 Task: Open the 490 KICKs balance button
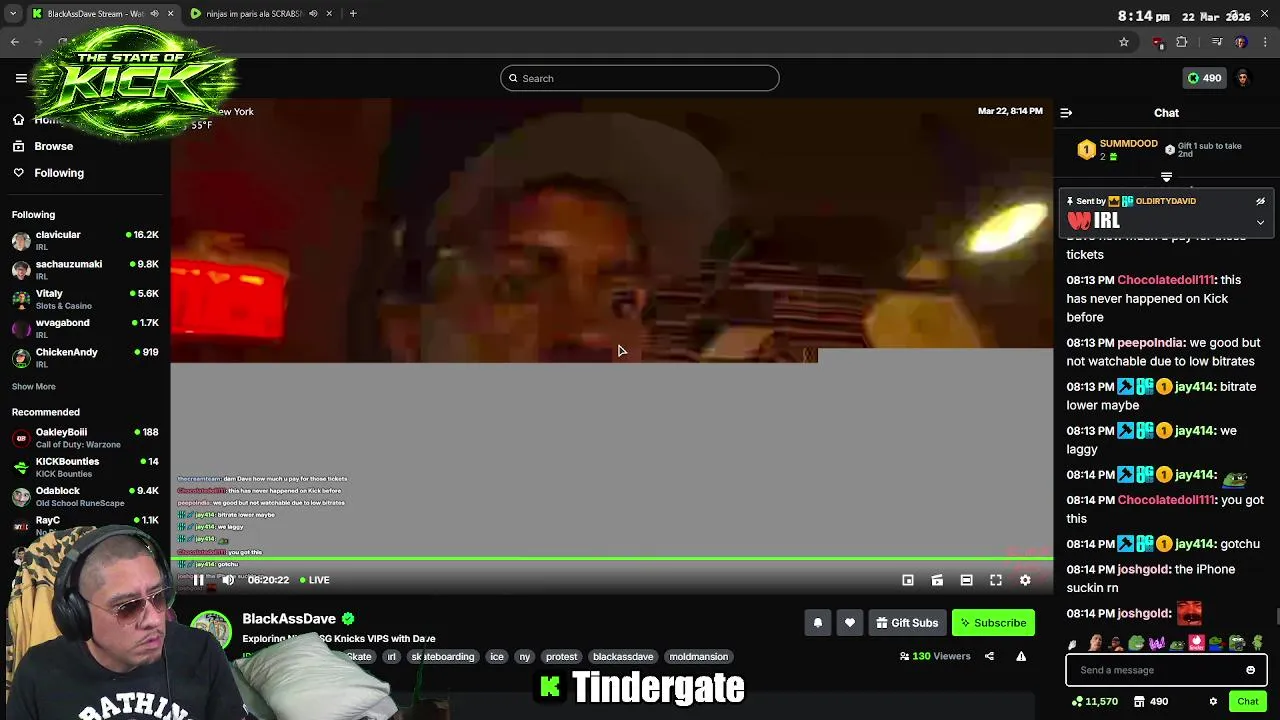[x=1204, y=78]
